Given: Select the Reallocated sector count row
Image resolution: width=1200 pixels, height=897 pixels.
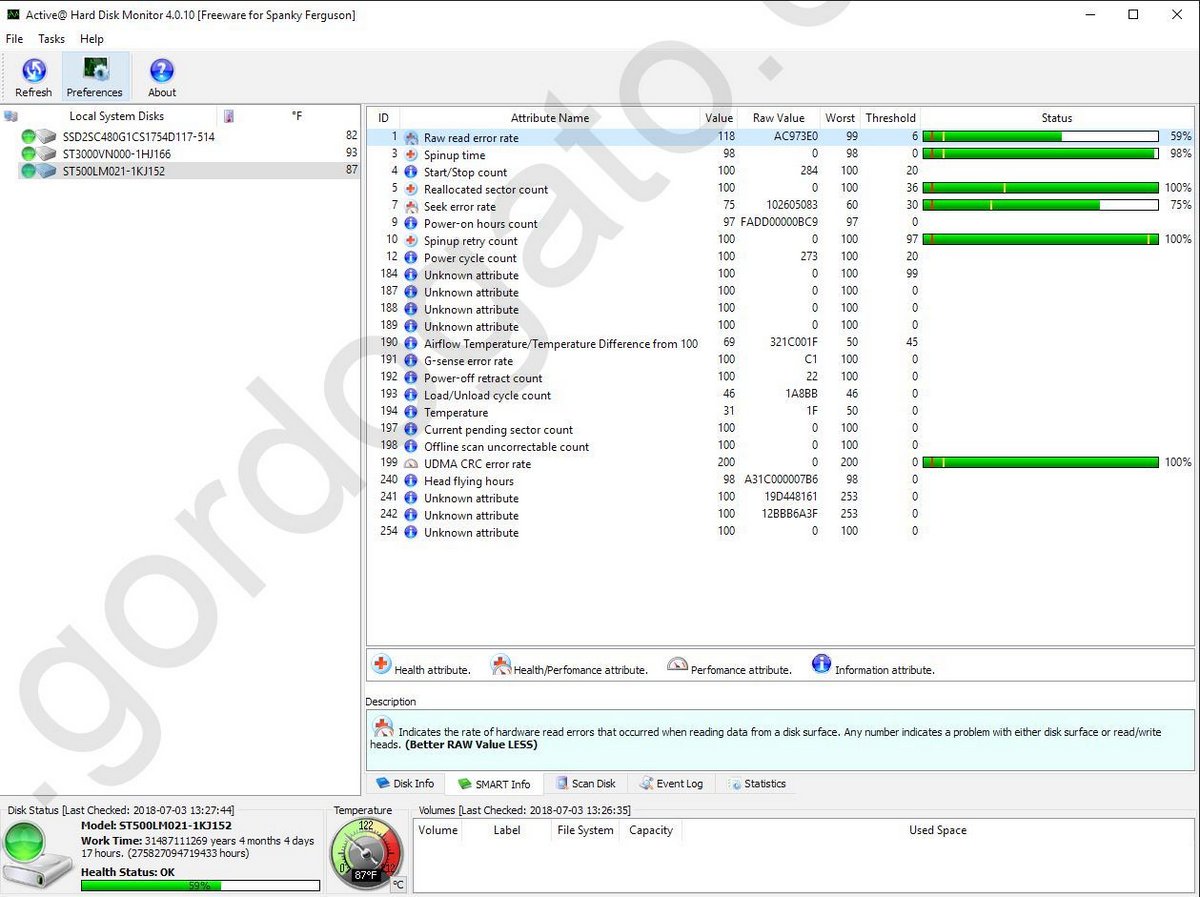Looking at the screenshot, I should pyautogui.click(x=486, y=189).
